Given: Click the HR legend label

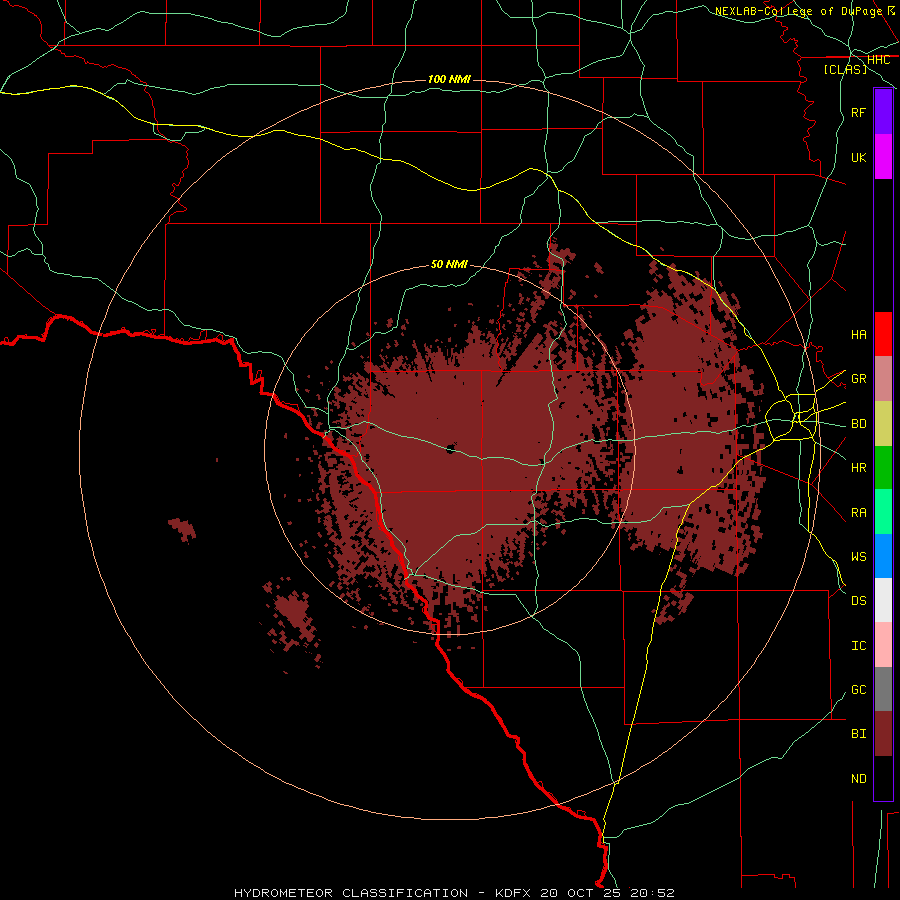Looking at the screenshot, I should click(x=858, y=468).
